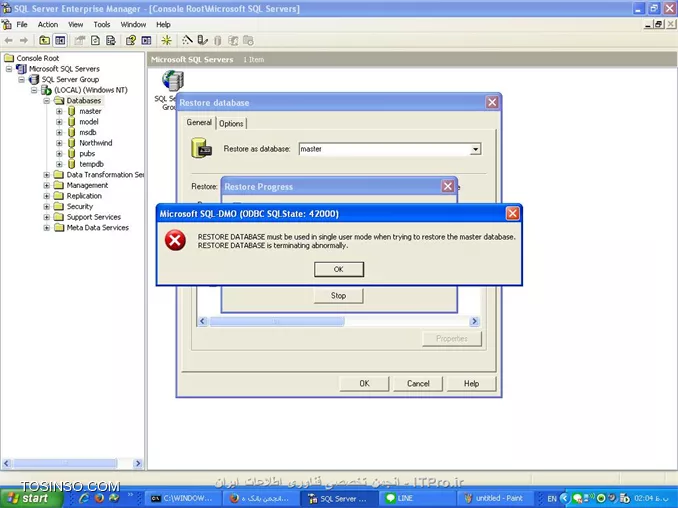678x508 pixels.
Task: Collapse the Databases folder node
Action: pos(47,101)
